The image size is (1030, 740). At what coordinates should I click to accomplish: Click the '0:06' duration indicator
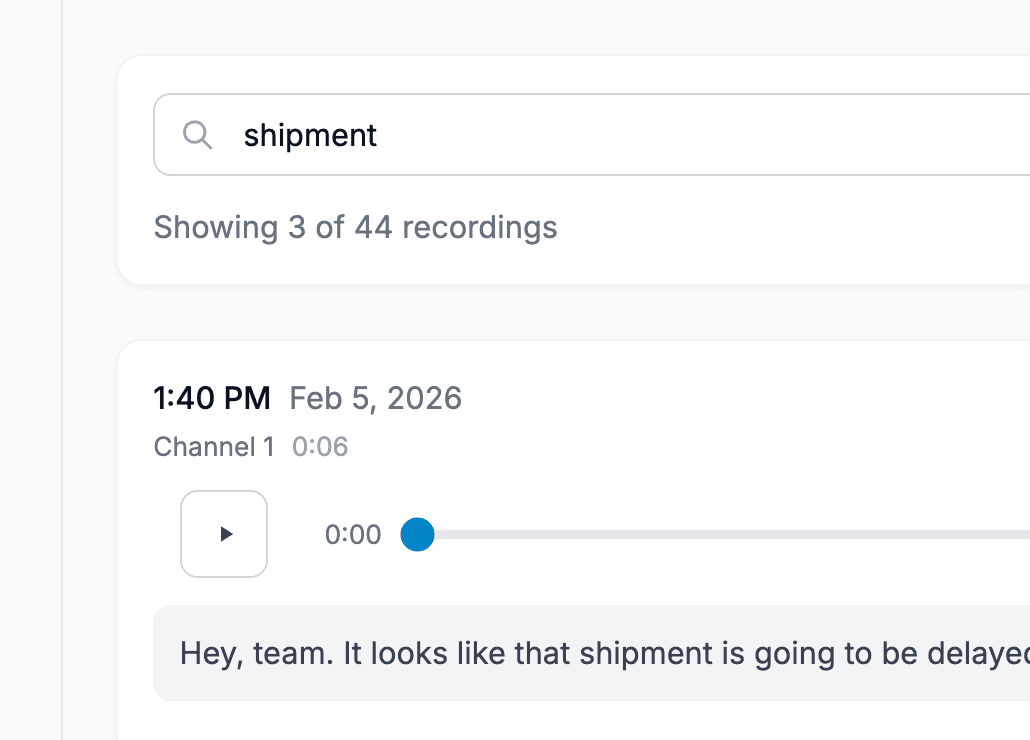[320, 447]
